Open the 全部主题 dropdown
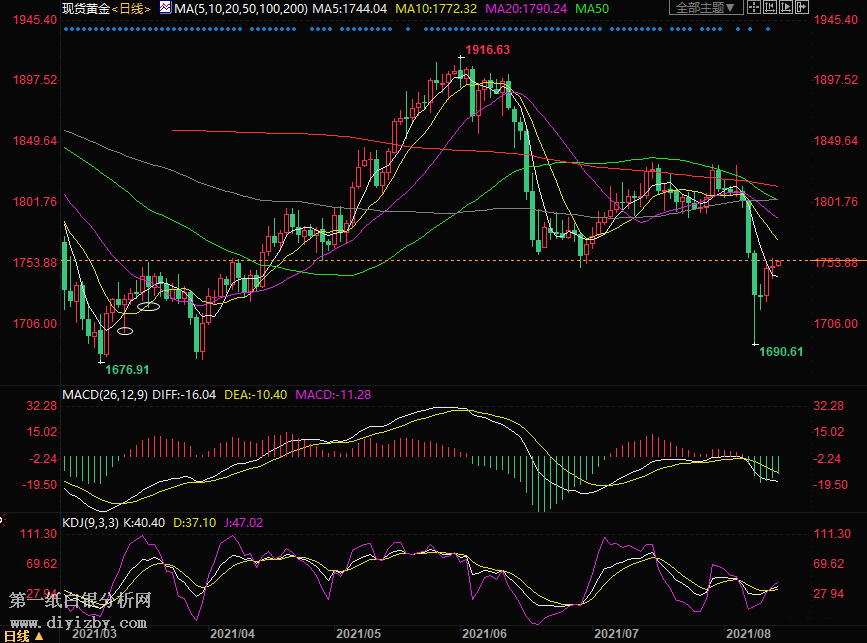 pyautogui.click(x=706, y=7)
